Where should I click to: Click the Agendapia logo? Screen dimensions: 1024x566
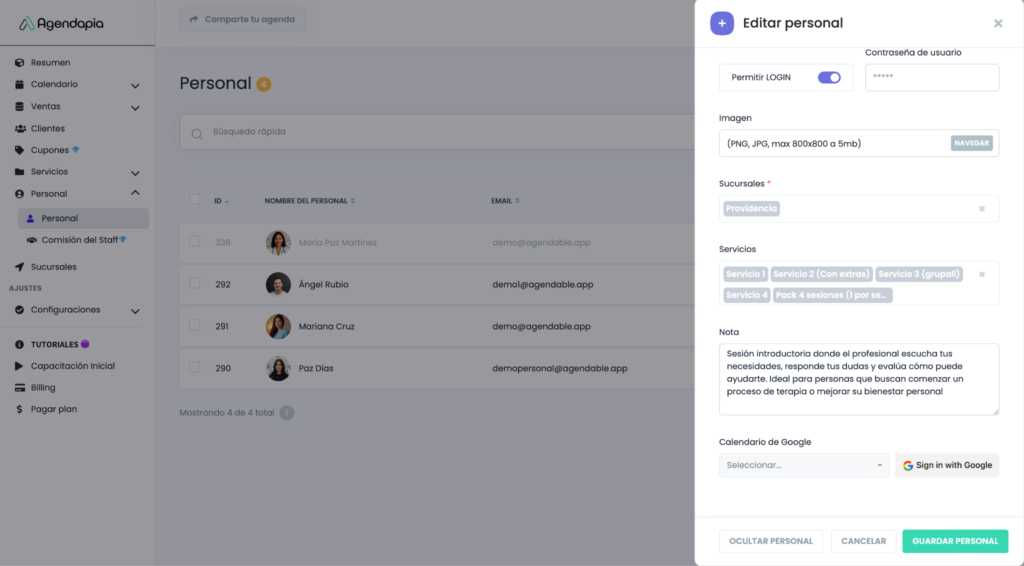point(62,23)
